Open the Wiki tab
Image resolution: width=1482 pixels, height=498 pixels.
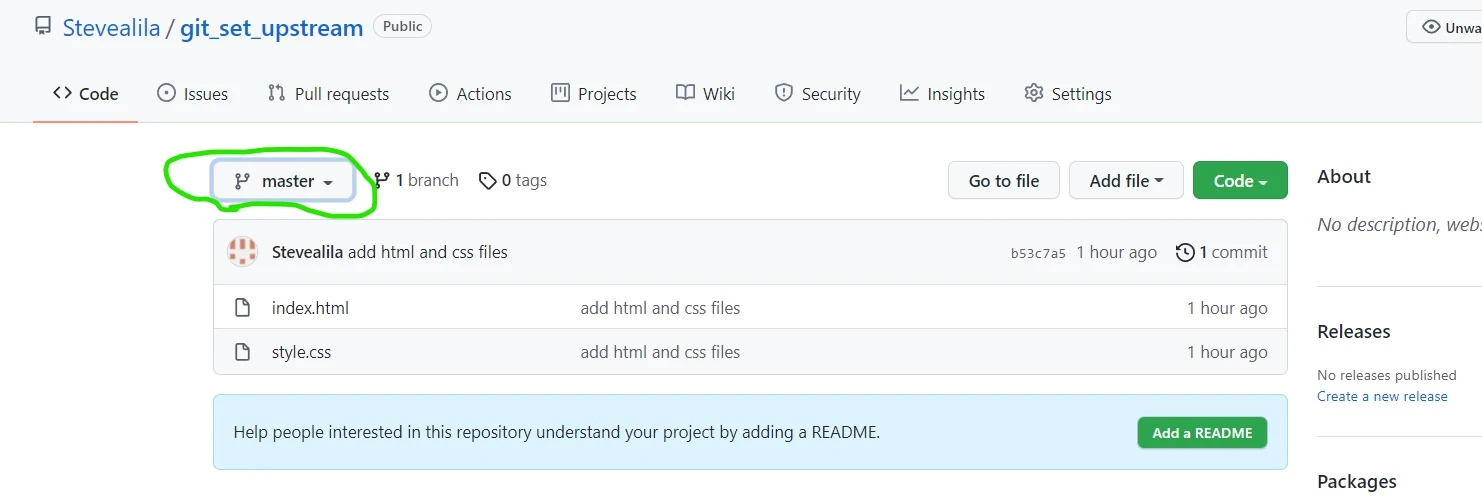(x=705, y=94)
